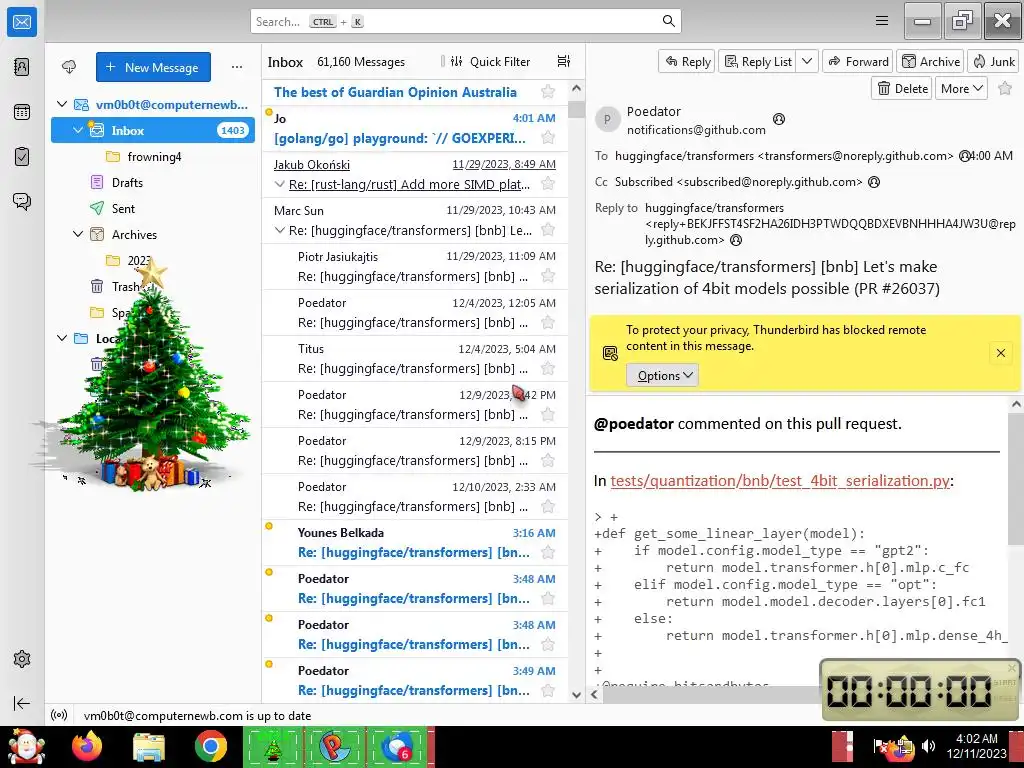Open the test_4bit_serialization.py link
The height and width of the screenshot is (768, 1024).
click(x=780, y=481)
